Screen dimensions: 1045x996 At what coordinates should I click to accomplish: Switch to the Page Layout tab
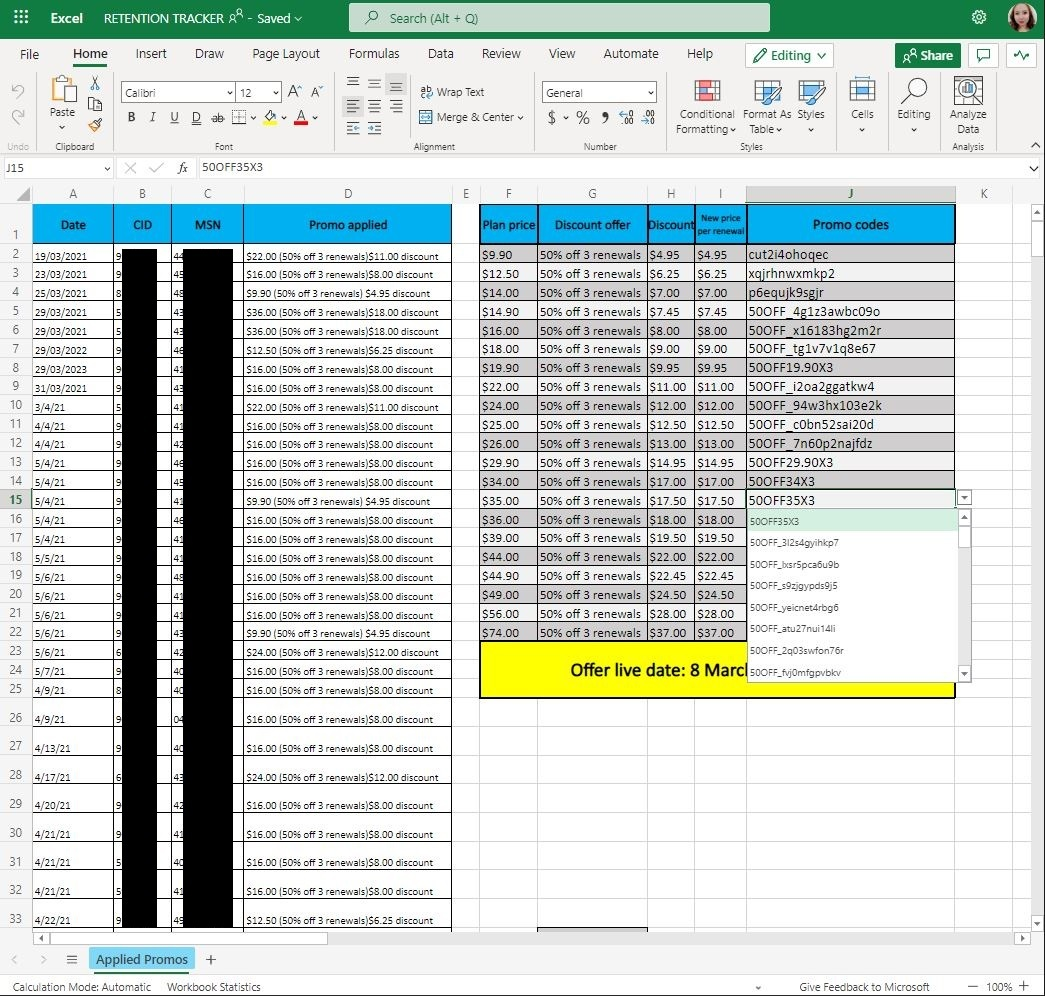click(x=286, y=54)
